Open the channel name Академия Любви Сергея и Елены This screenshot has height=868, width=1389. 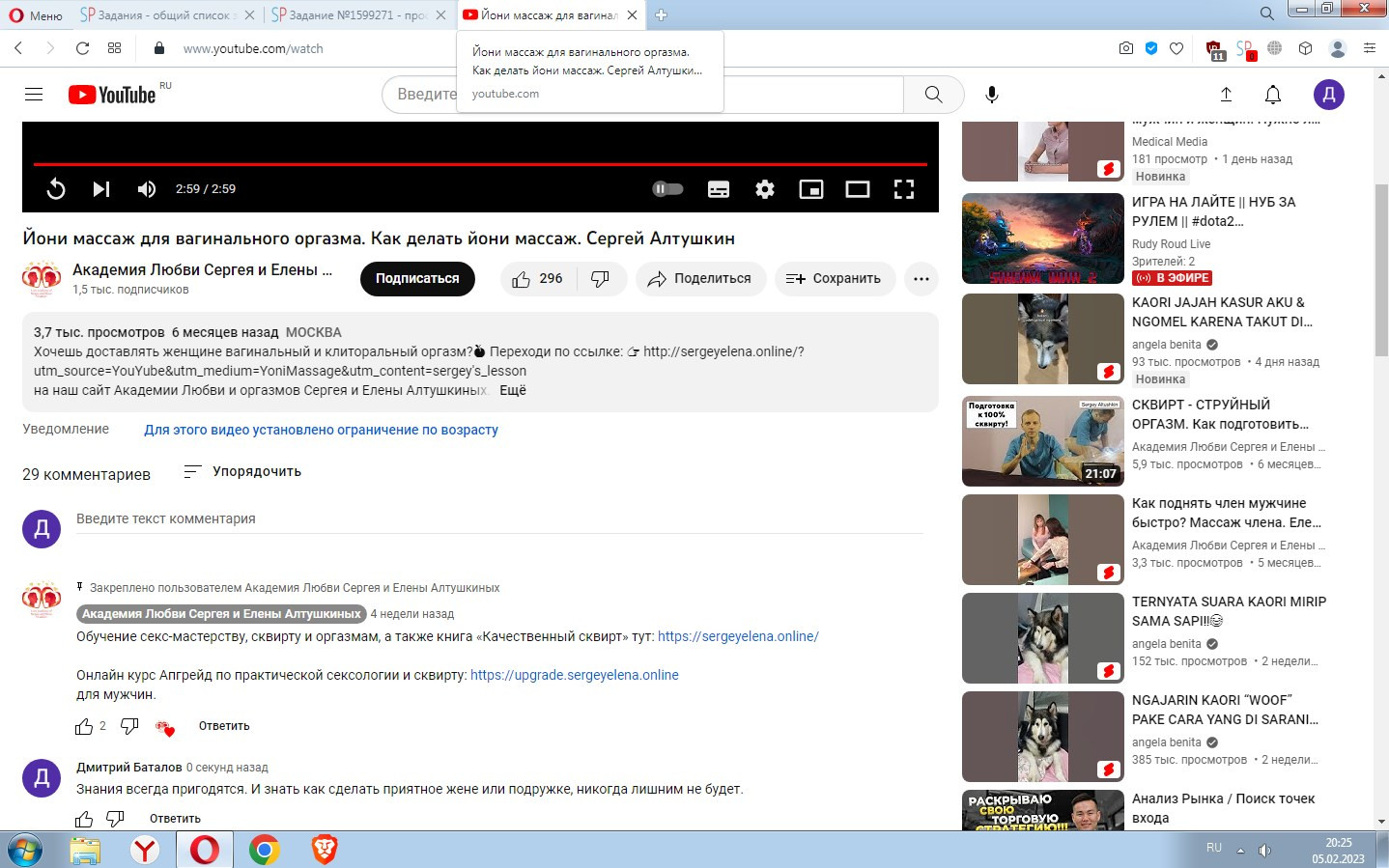coord(202,269)
